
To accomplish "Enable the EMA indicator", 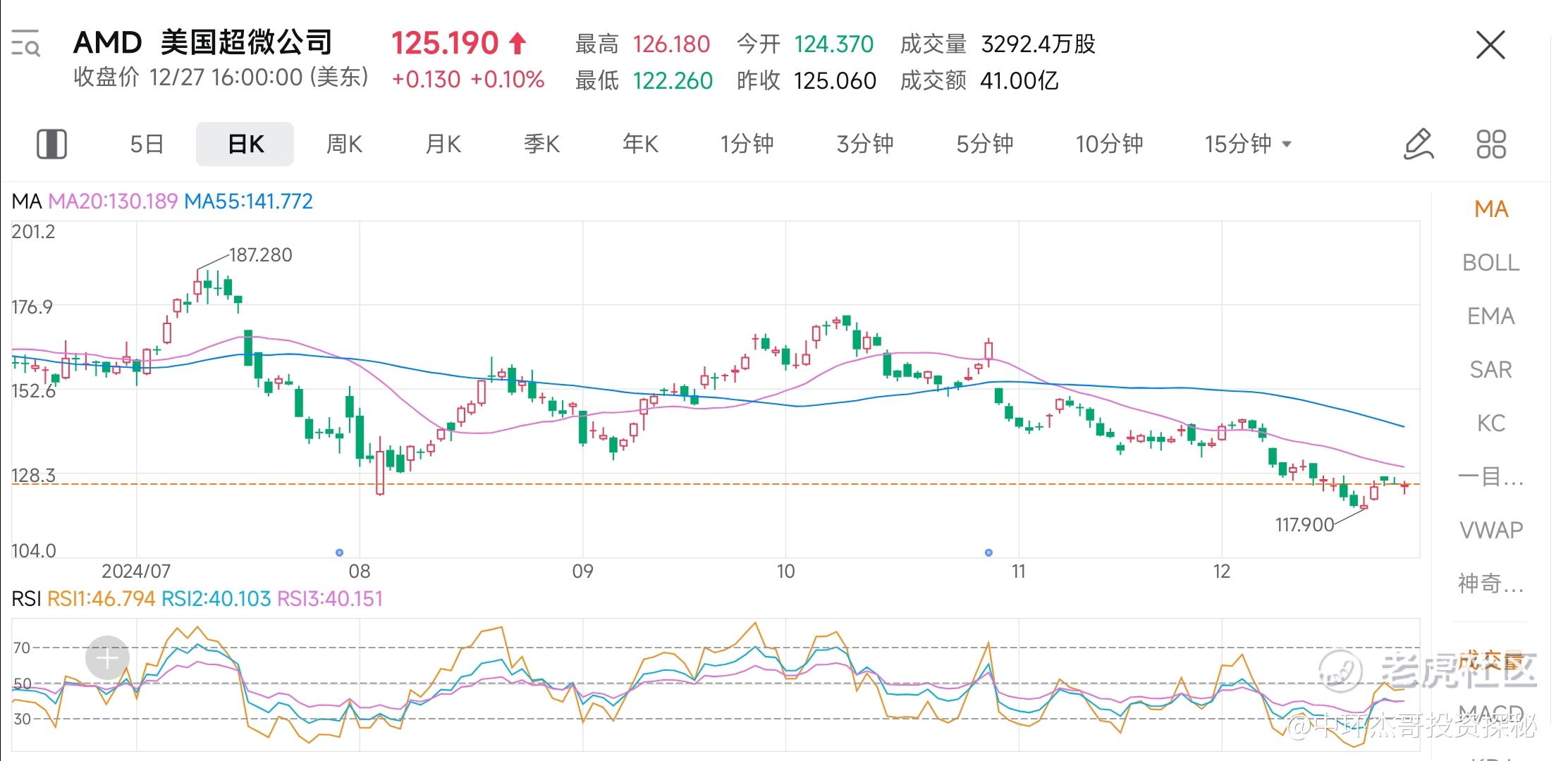I will (x=1491, y=316).
